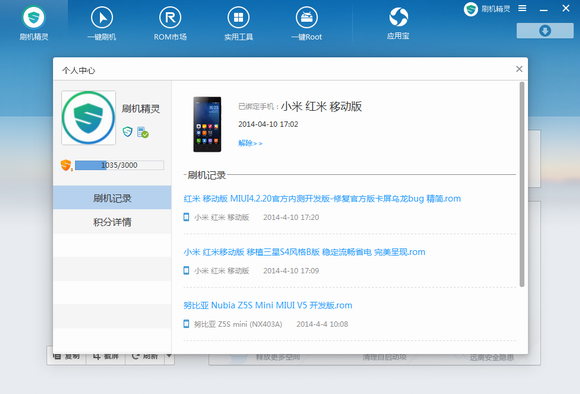
Task: Select the 刷机记录 sidebar tab
Action: [112, 198]
